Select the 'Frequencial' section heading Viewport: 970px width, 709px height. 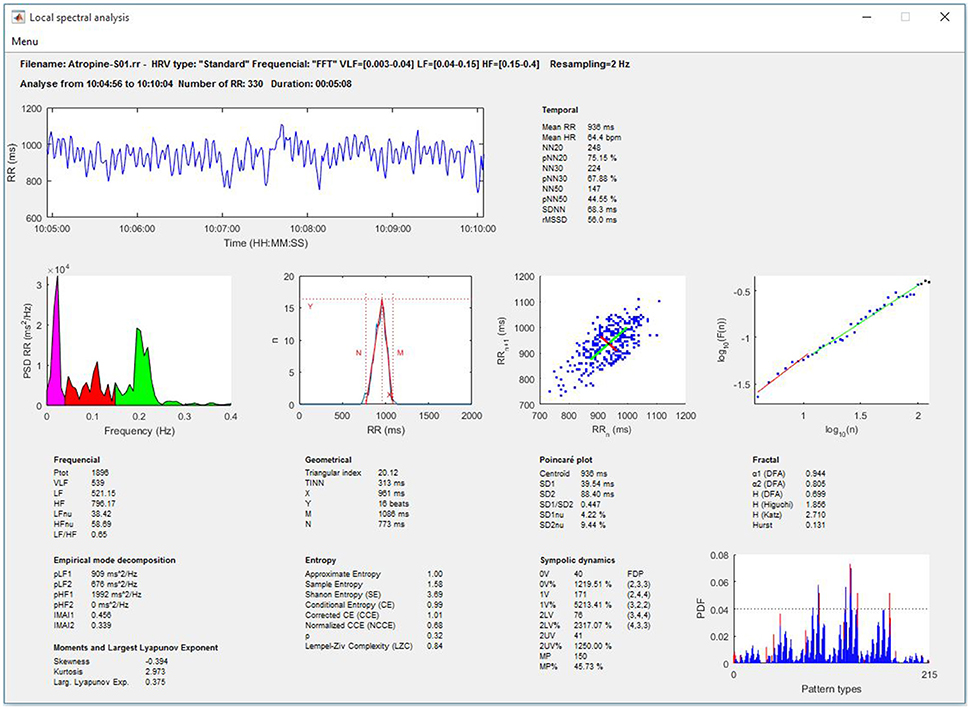click(77, 460)
